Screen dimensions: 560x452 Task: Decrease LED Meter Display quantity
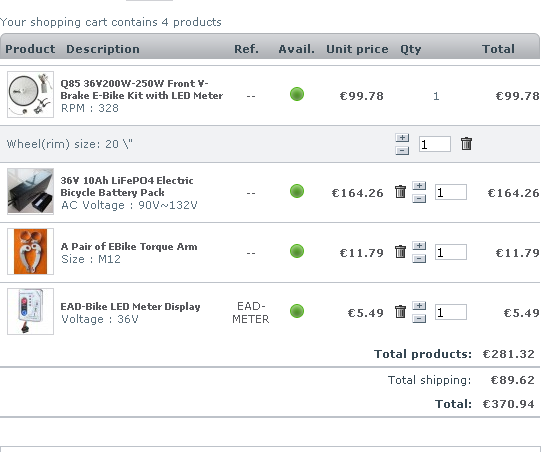pyautogui.click(x=419, y=318)
